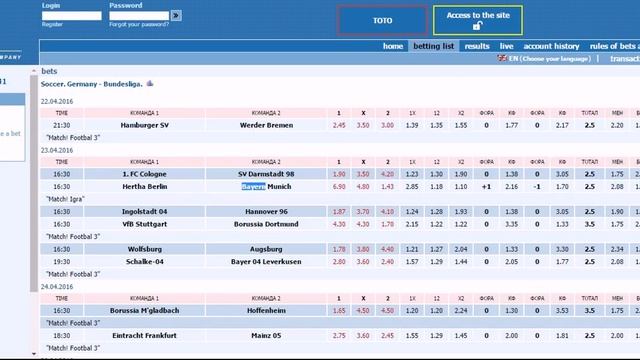Select odds 3.00 for Werder Bremen win
This screenshot has width=640, height=360.
coord(387,125)
